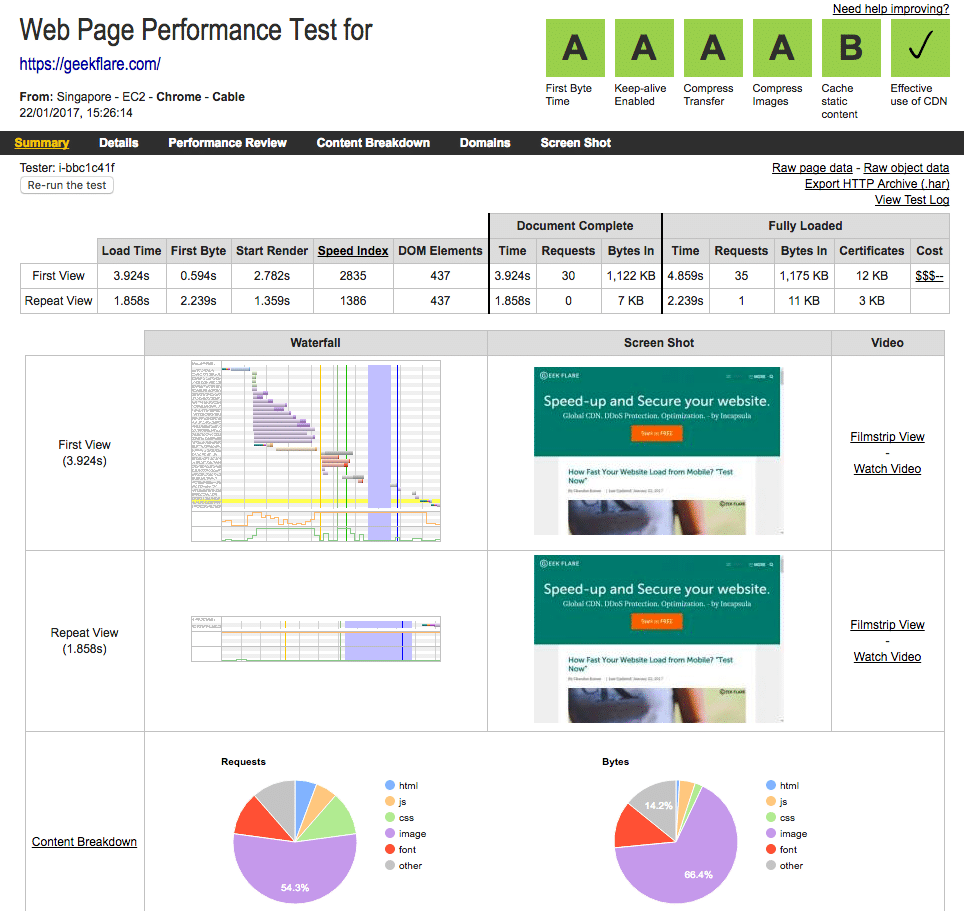The image size is (964, 911).
Task: Click the Re-run the test button
Action: point(66,184)
